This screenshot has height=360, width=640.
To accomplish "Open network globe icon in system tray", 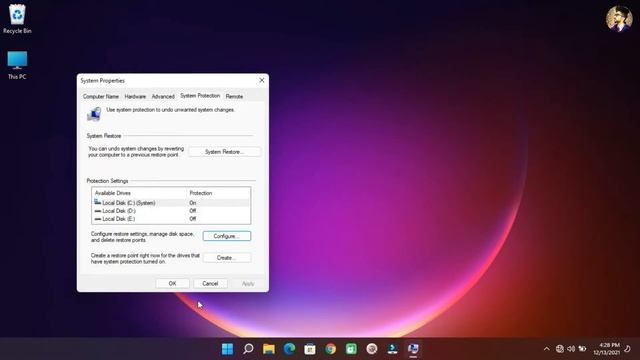I will click(560, 349).
